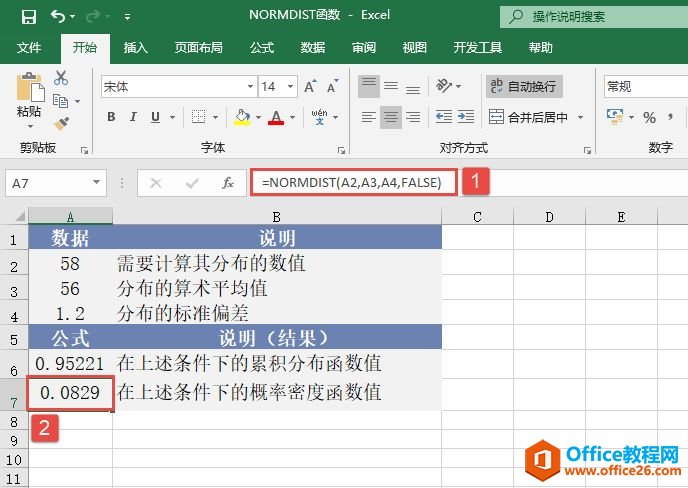
Task: Switch to the 视图 tab
Action: click(414, 47)
